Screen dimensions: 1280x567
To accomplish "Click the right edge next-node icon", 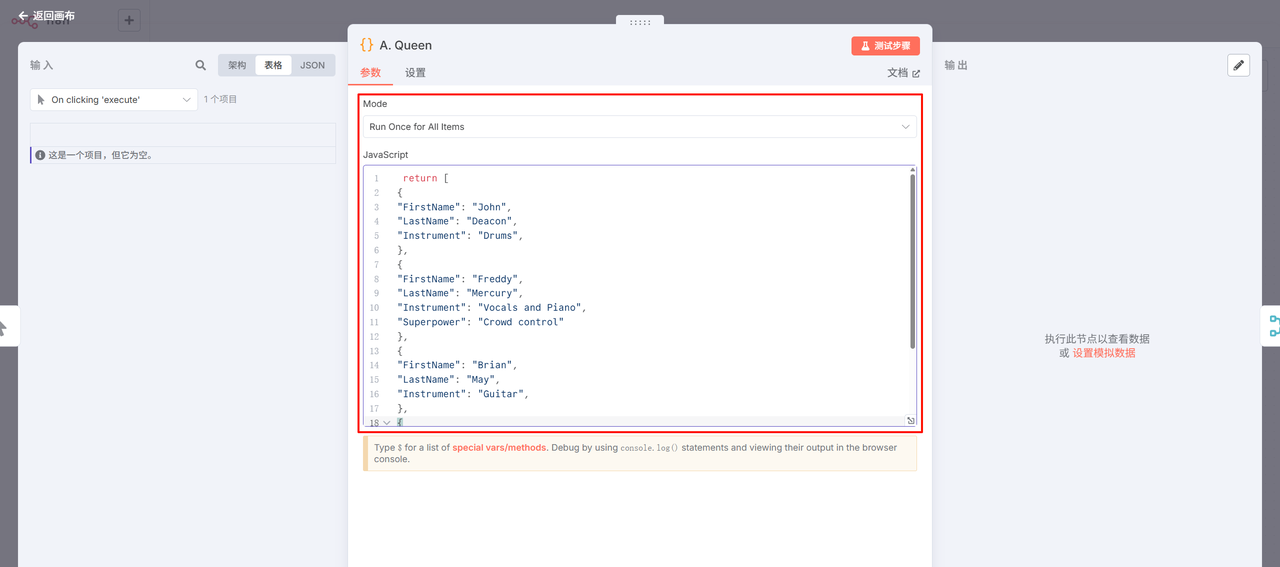I will coord(1275,325).
